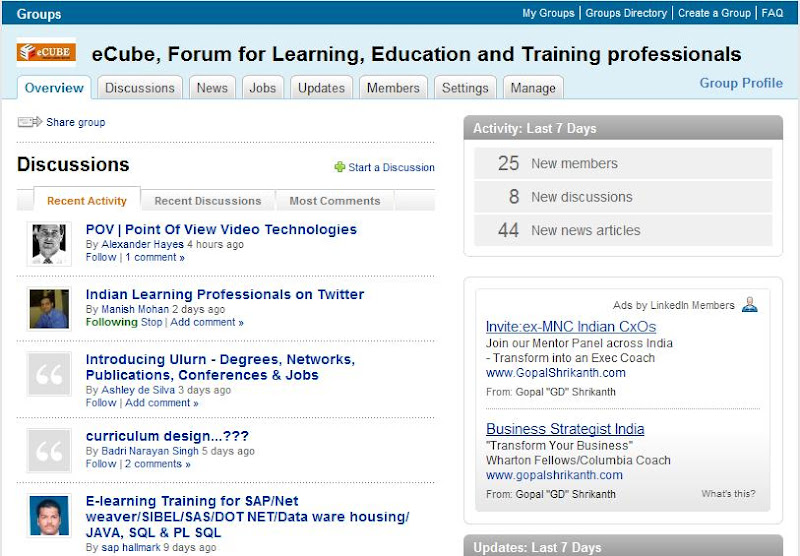Open Manish Mohan author link
This screenshot has width=800, height=556.
click(x=135, y=309)
